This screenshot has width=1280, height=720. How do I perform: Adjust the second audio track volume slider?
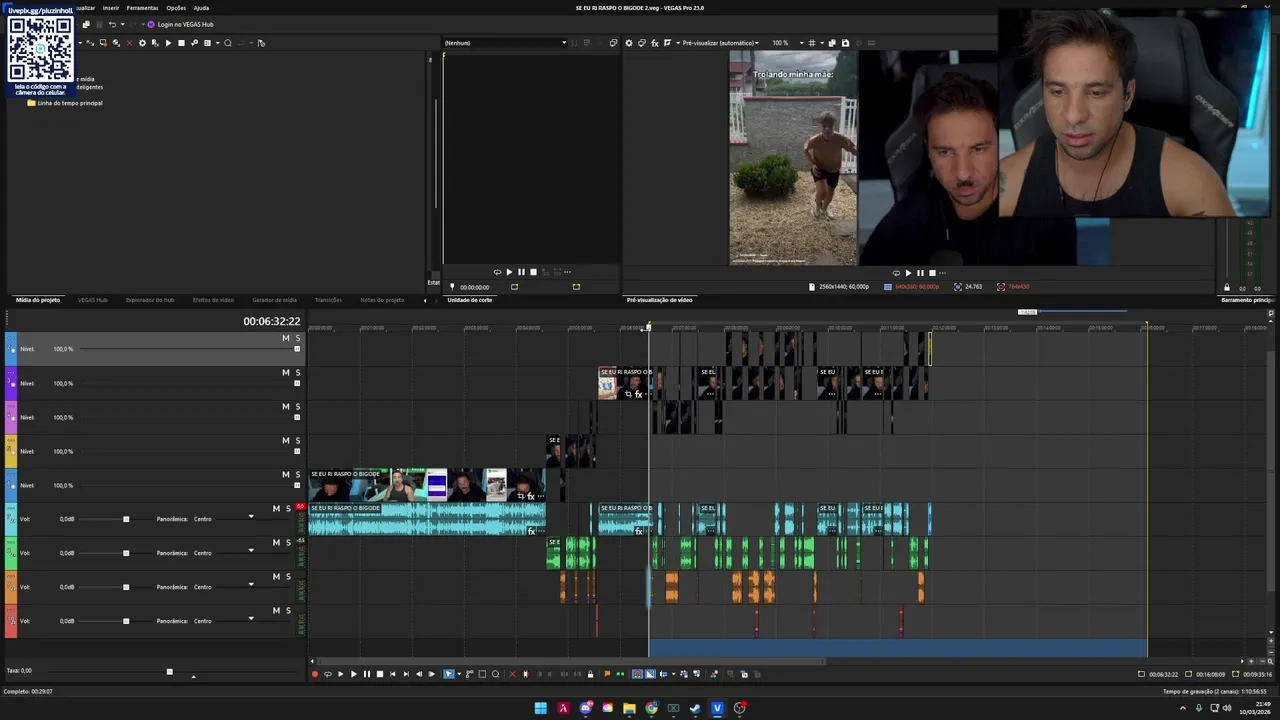pyautogui.click(x=126, y=553)
